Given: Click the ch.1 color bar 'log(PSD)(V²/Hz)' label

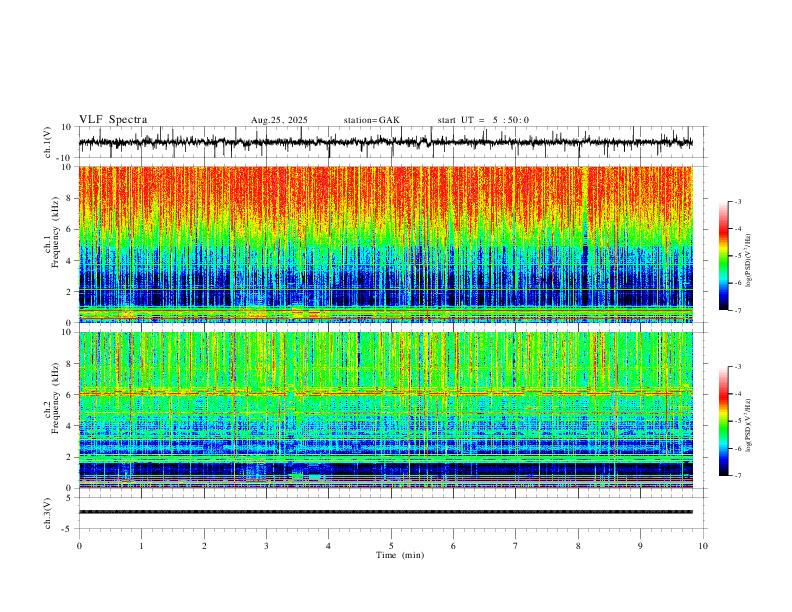Looking at the screenshot, I should (749, 261).
